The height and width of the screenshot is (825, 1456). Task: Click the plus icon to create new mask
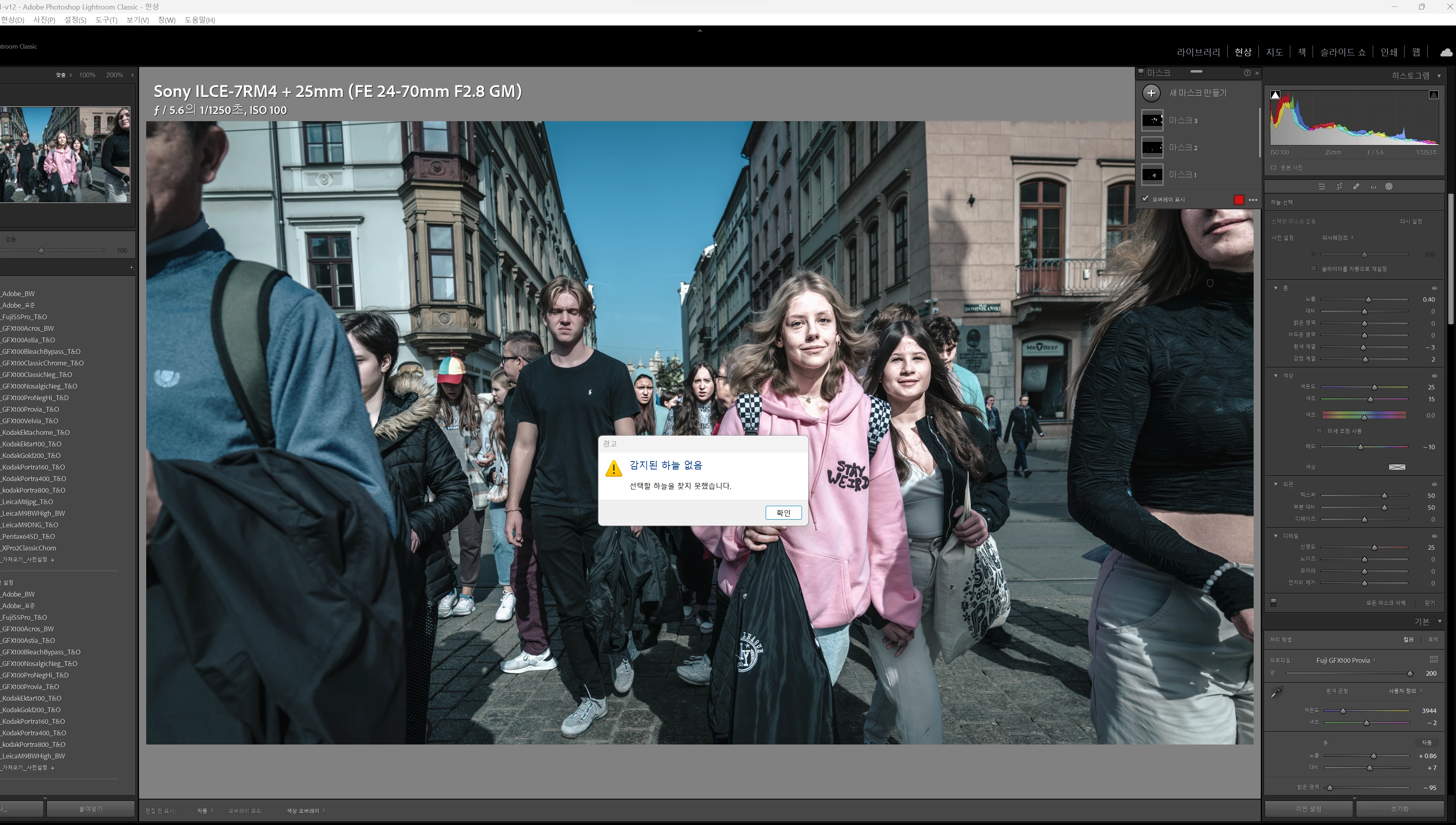1151,93
